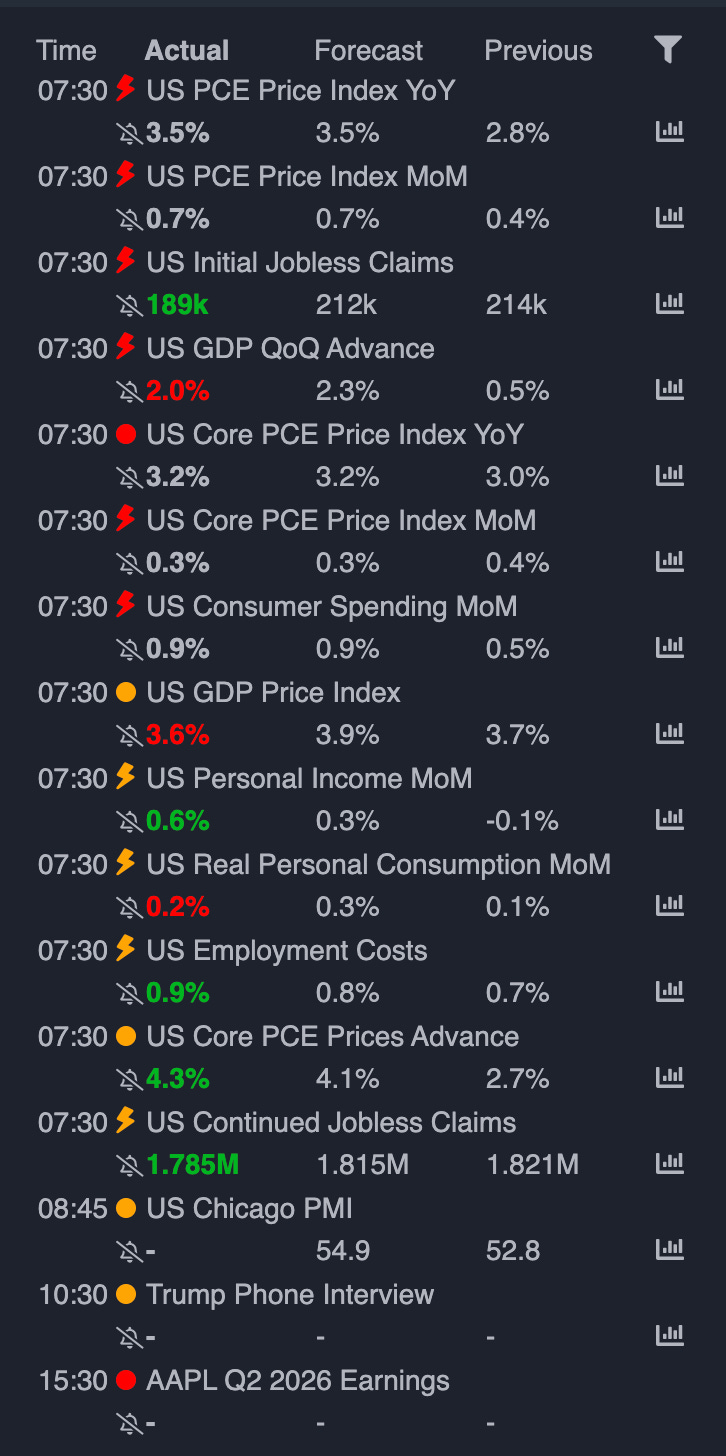Toggle alert bell for US Chicago PMI
Image resolution: width=726 pixels, height=1456 pixels.
(130, 1251)
